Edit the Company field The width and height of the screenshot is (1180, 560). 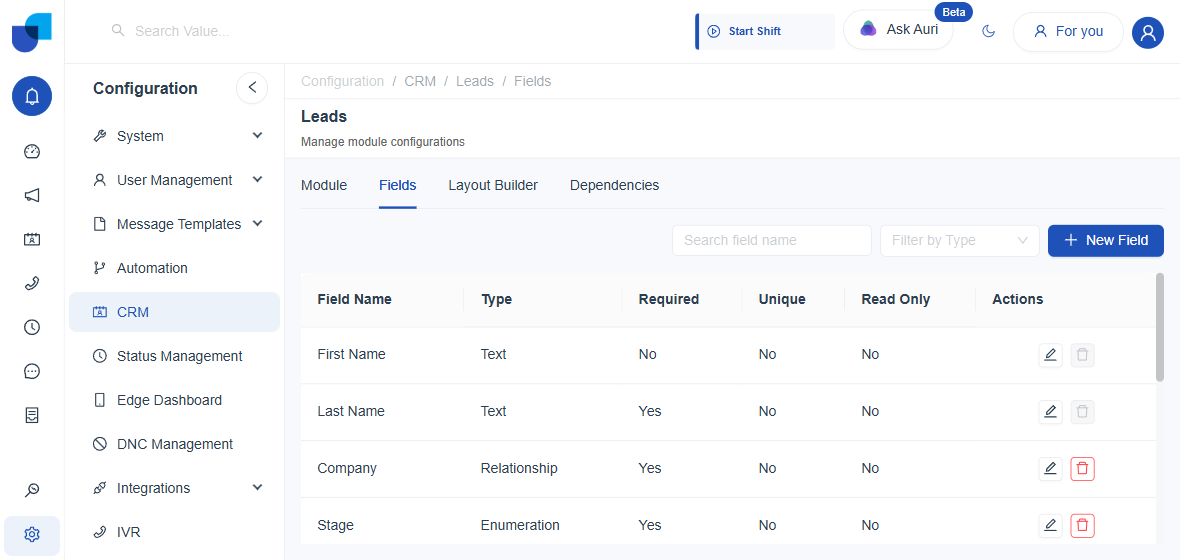(x=1051, y=469)
